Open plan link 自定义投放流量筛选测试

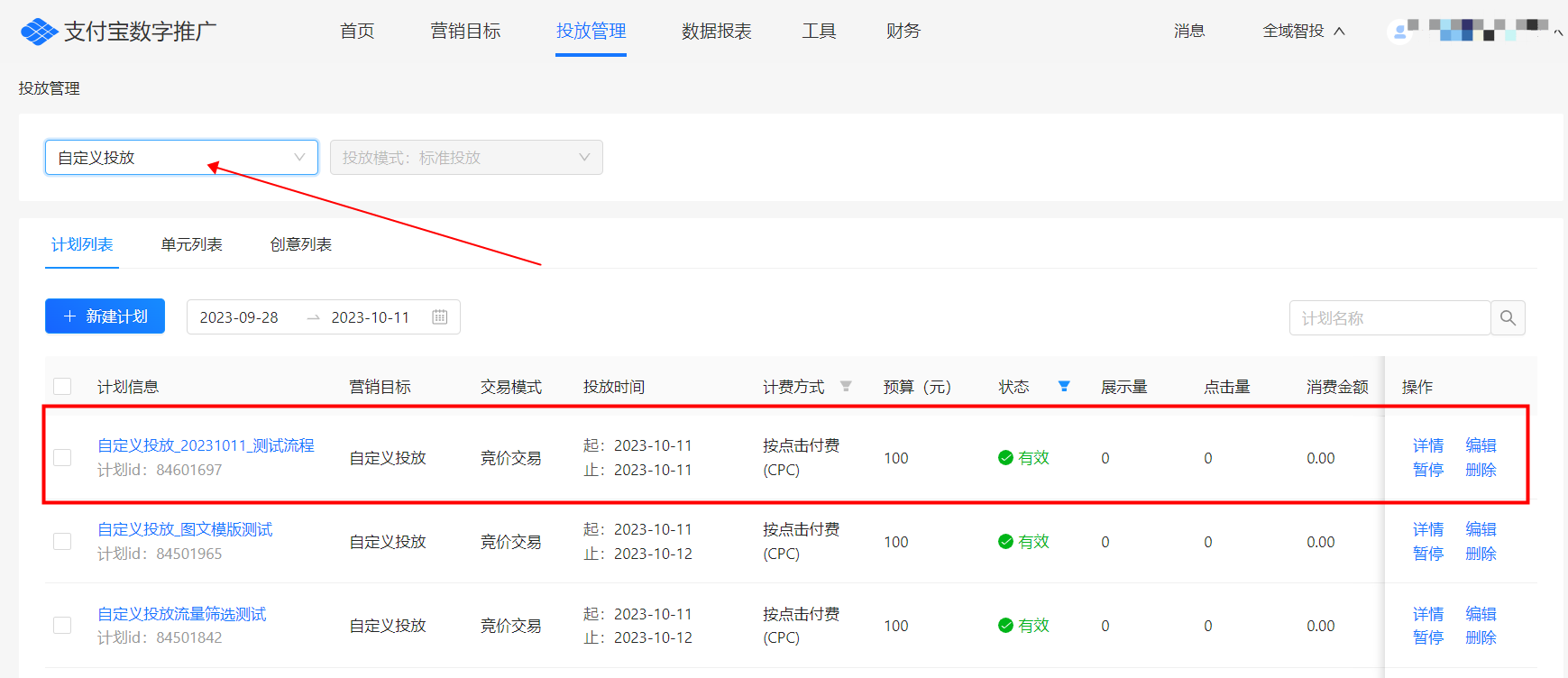click(182, 614)
